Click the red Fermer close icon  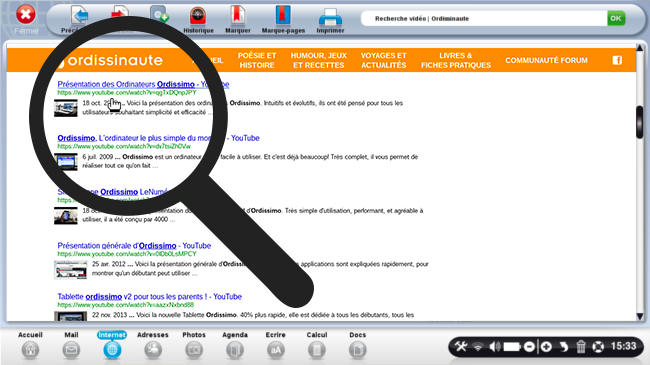[26, 15]
